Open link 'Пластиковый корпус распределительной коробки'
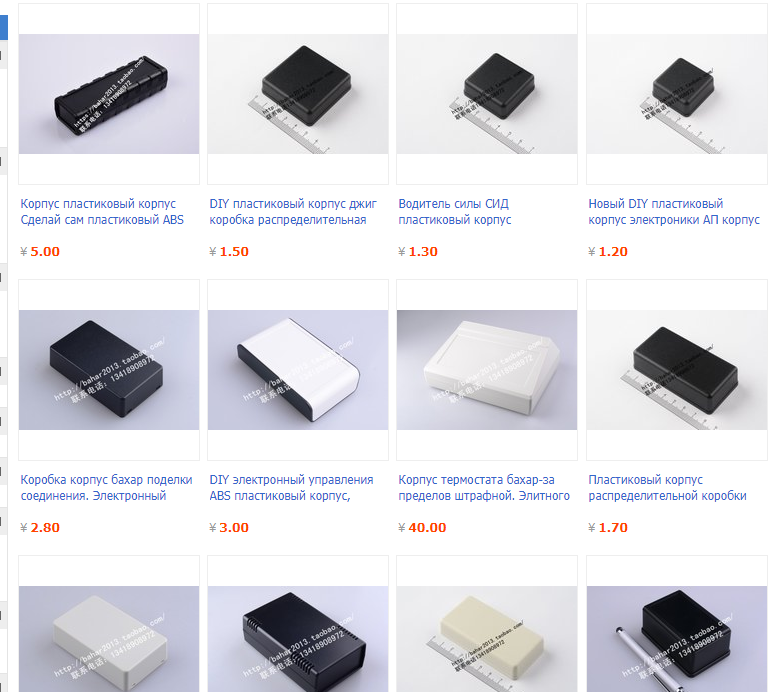This screenshot has width=769, height=692. click(x=667, y=488)
